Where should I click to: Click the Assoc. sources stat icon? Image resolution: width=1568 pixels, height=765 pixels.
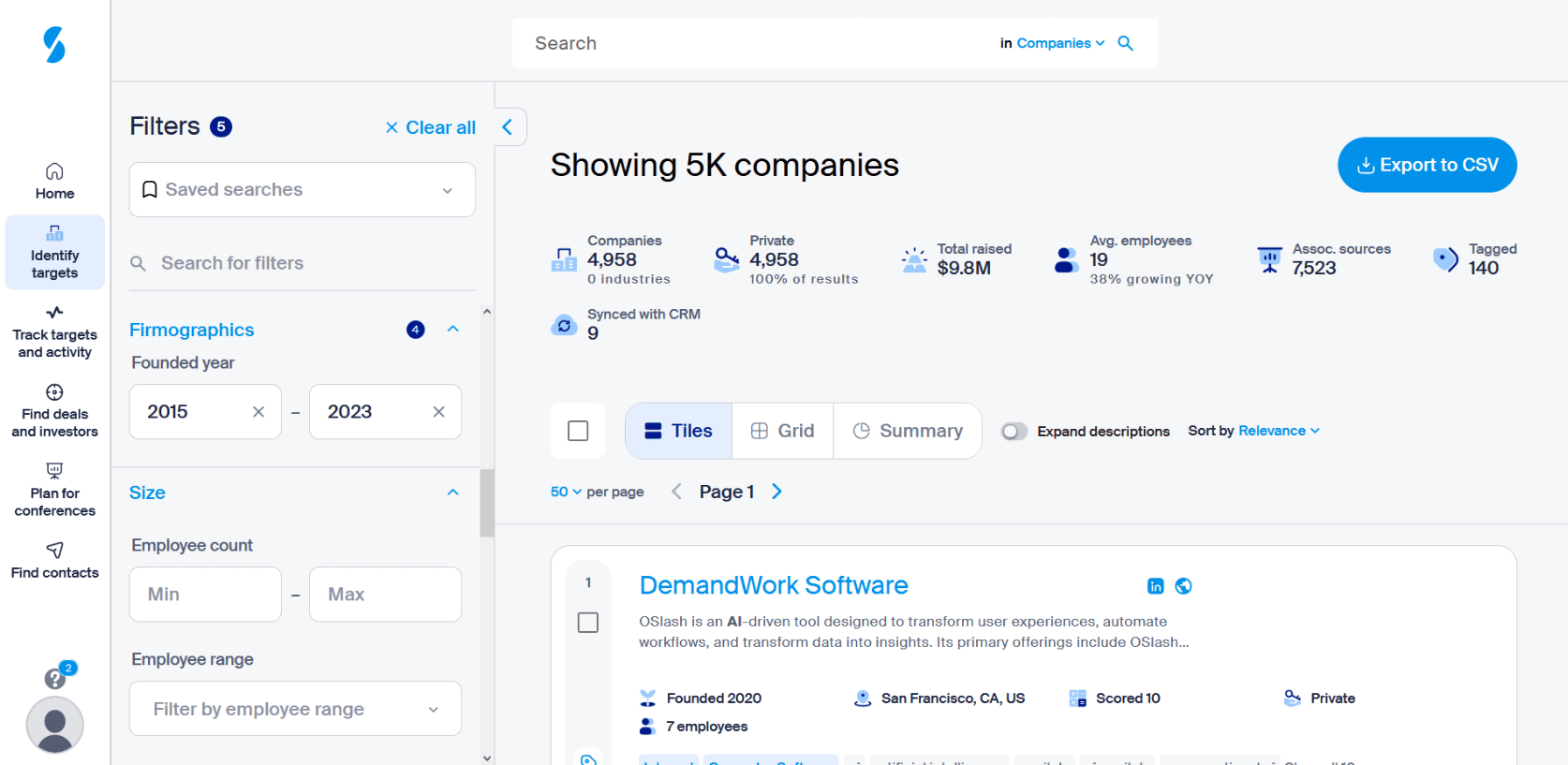point(1269,259)
